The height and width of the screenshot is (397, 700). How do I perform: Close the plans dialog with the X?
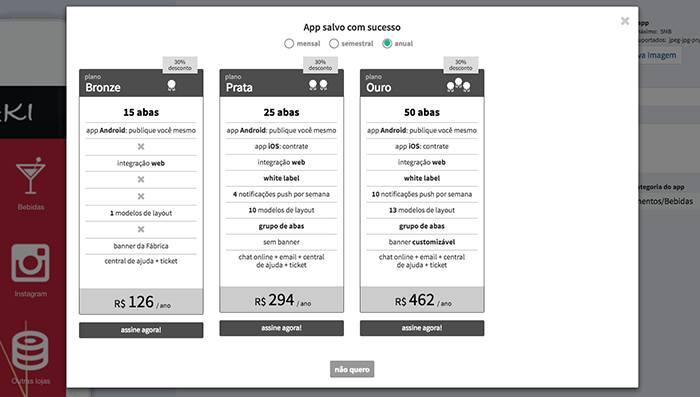click(625, 21)
